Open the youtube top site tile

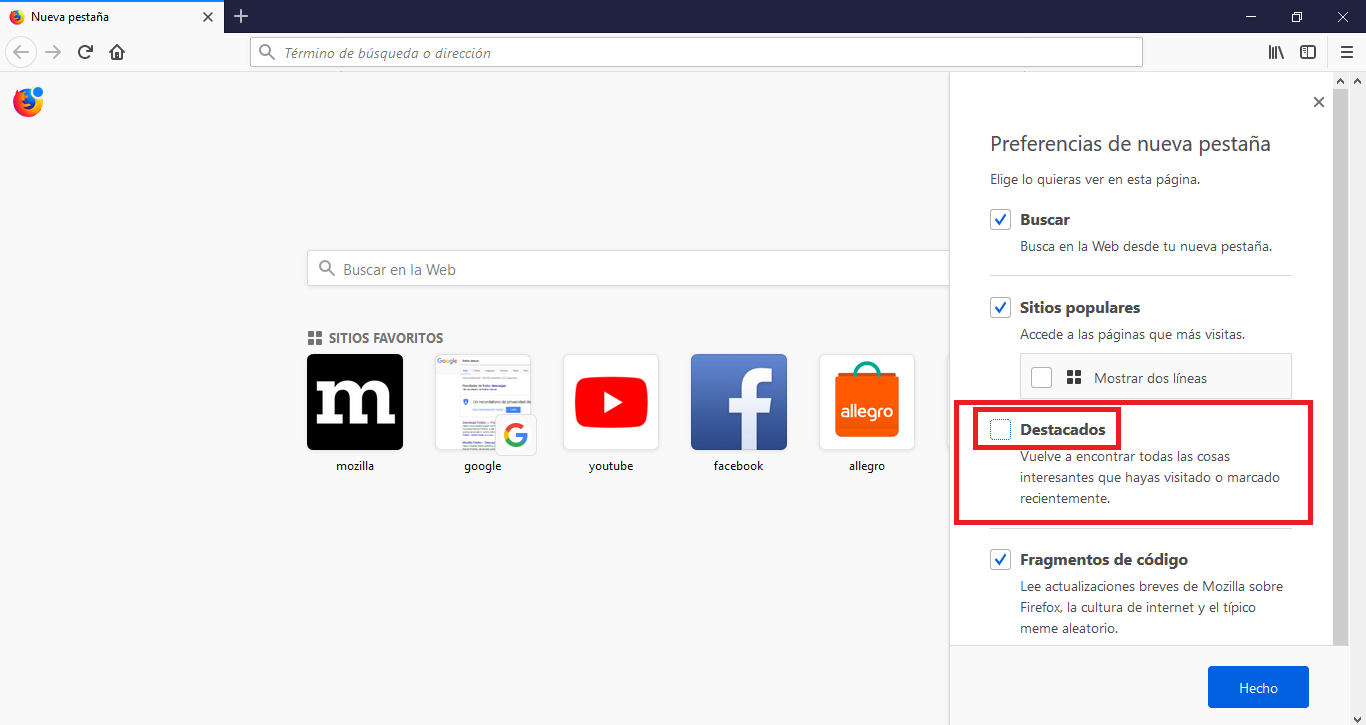[611, 402]
